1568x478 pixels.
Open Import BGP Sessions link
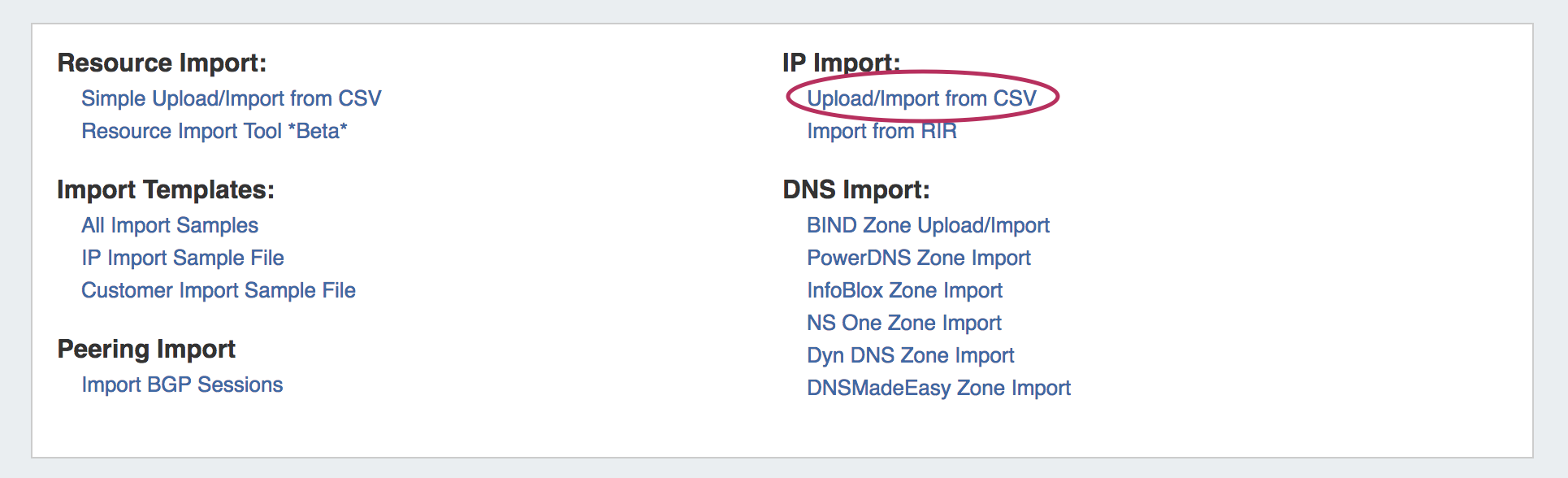[x=182, y=385]
